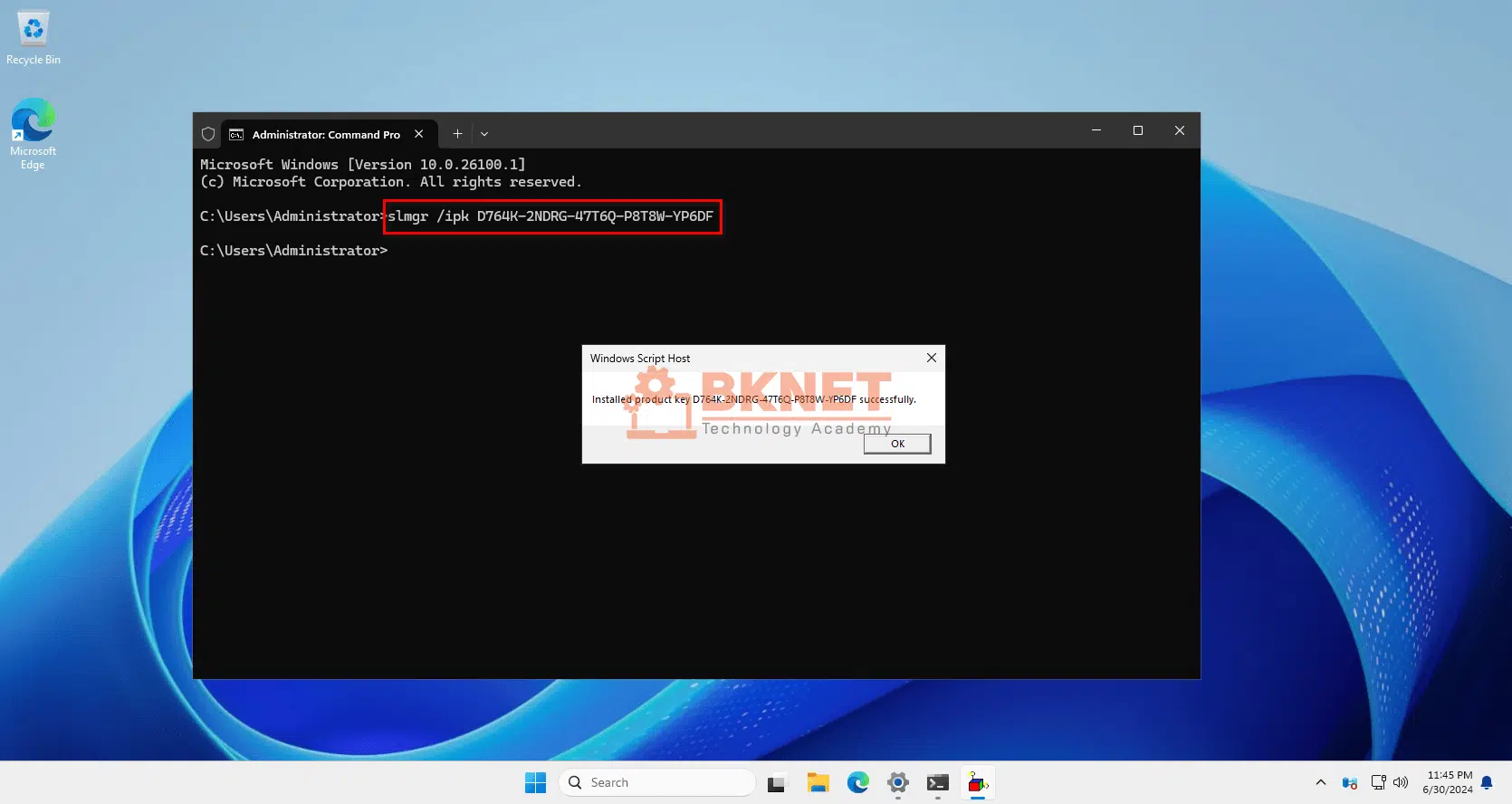Image resolution: width=1512 pixels, height=804 pixels.
Task: Click the Windows Script Host taskbar icon
Action: (x=978, y=783)
